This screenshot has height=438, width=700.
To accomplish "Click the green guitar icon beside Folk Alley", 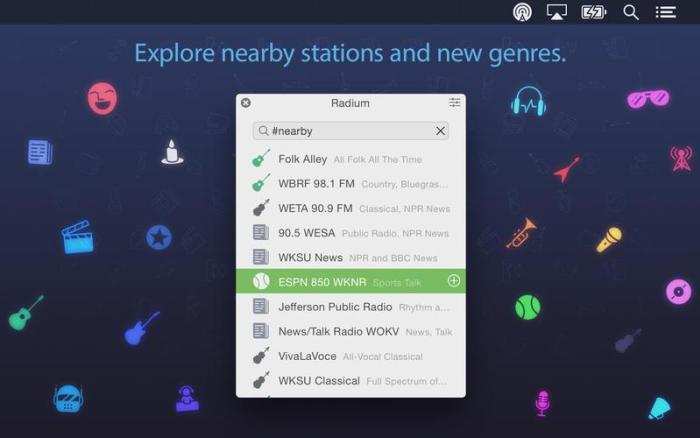I will pyautogui.click(x=261, y=159).
